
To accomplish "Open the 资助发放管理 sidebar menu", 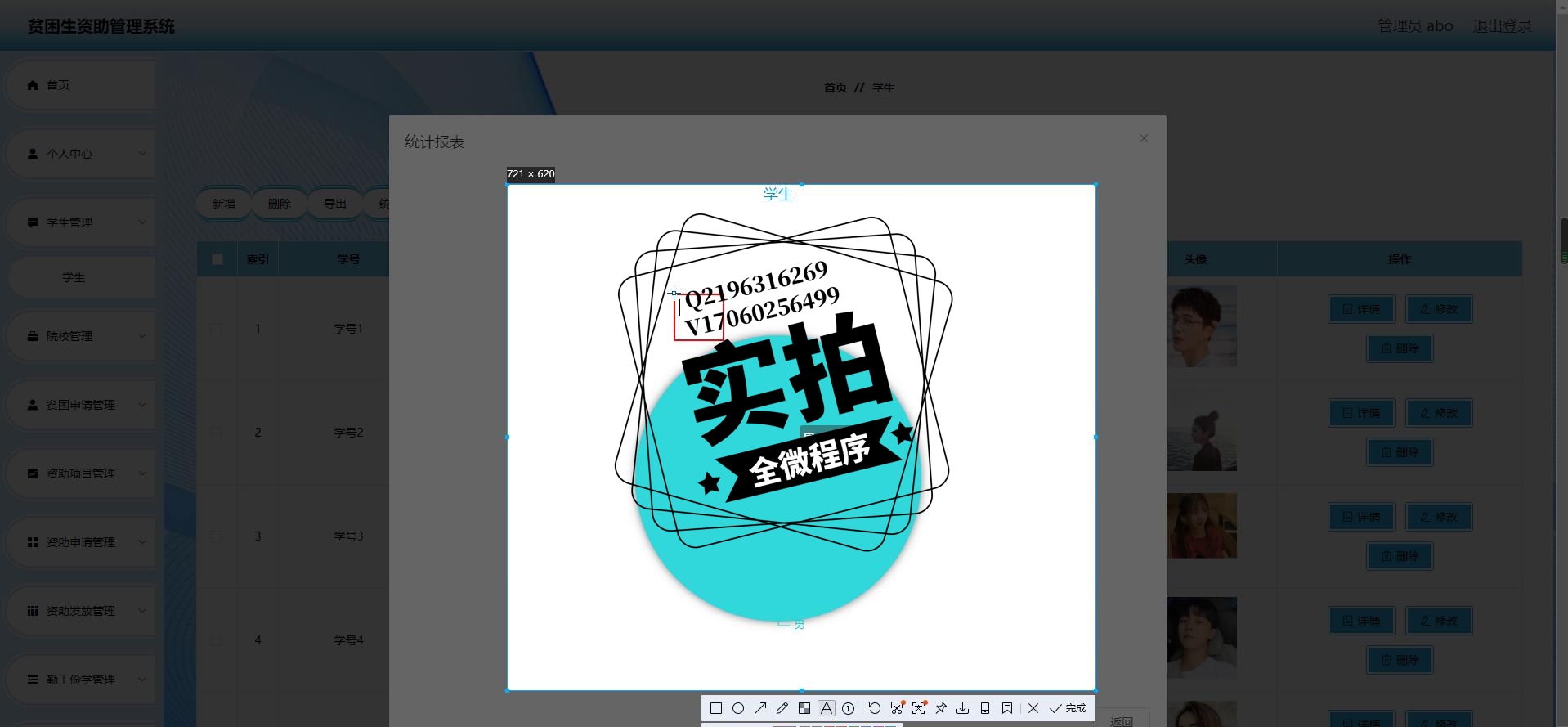I will pyautogui.click(x=81, y=611).
